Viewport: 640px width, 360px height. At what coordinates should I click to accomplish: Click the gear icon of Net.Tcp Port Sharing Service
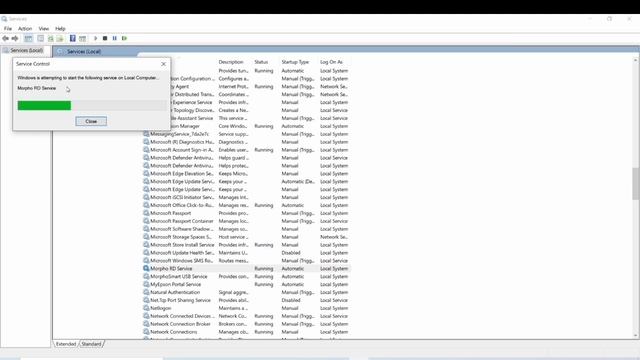(x=146, y=300)
